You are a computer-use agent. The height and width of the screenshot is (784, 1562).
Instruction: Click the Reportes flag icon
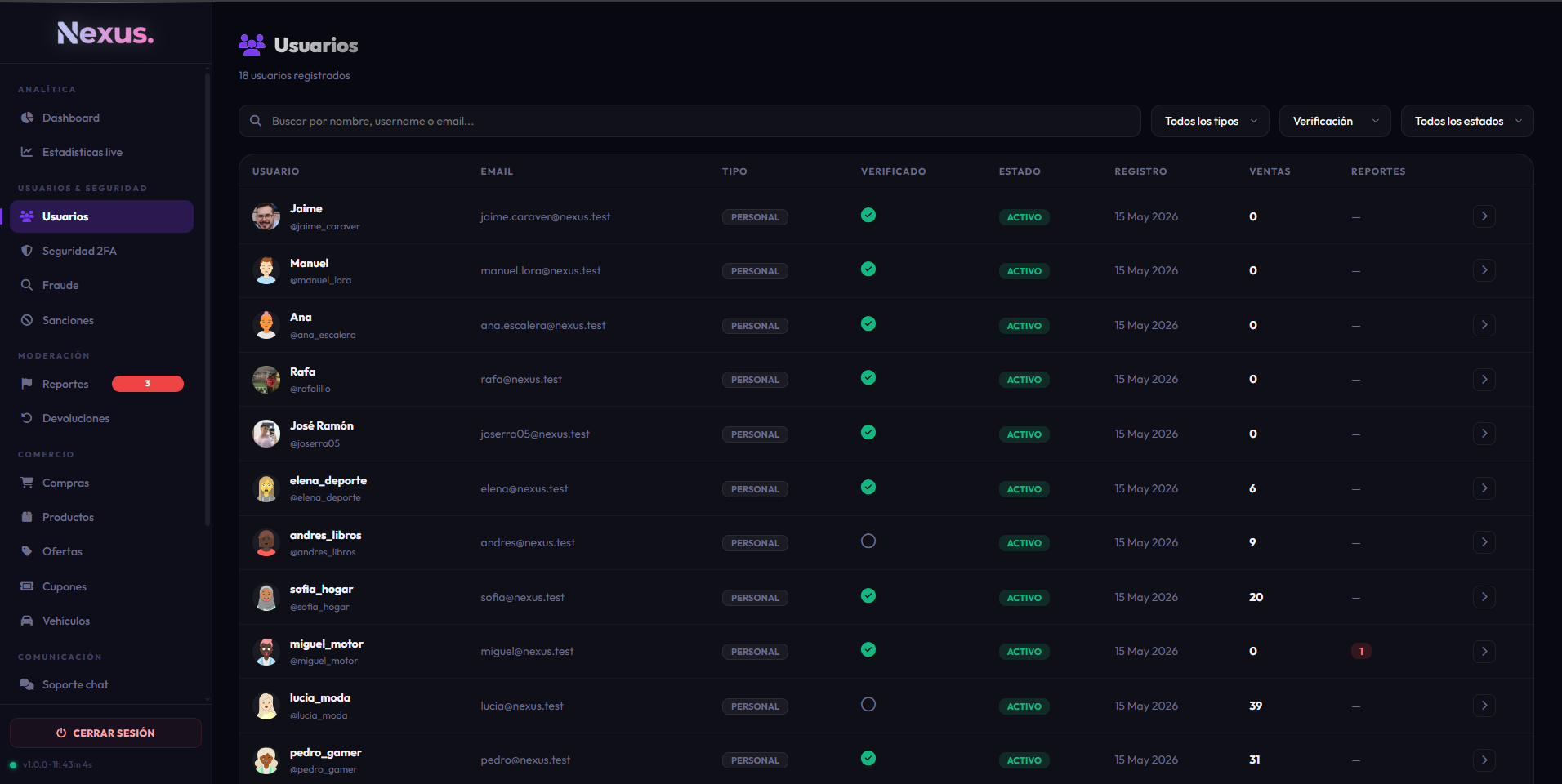coord(27,384)
